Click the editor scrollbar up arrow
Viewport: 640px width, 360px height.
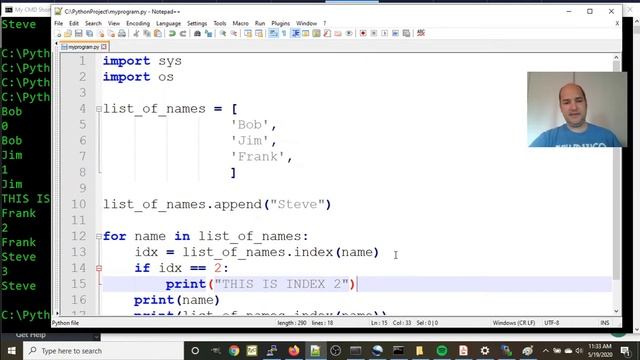[x=616, y=58]
